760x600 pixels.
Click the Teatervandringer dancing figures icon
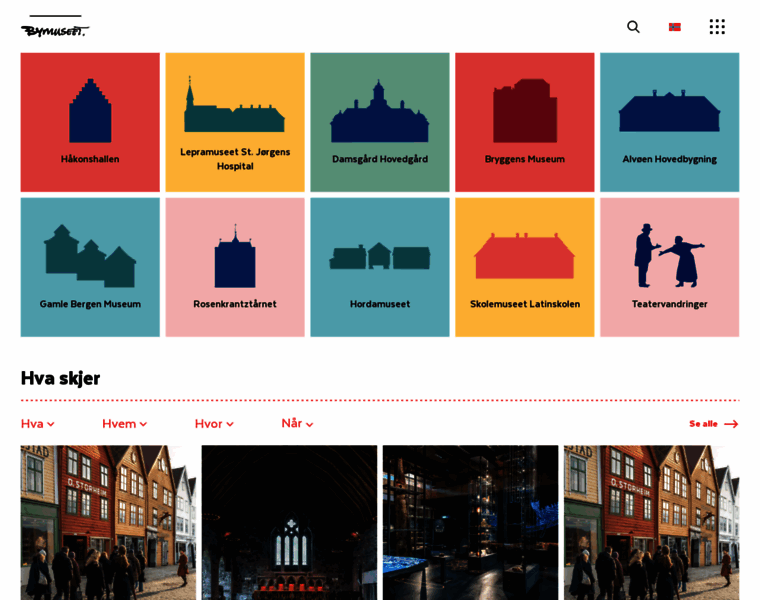tap(669, 255)
